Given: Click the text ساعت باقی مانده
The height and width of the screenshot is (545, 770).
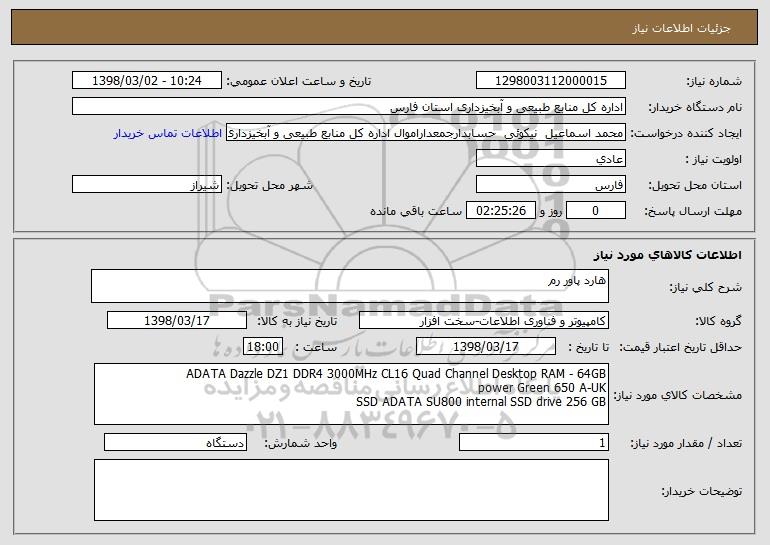Looking at the screenshot, I should (416, 211).
